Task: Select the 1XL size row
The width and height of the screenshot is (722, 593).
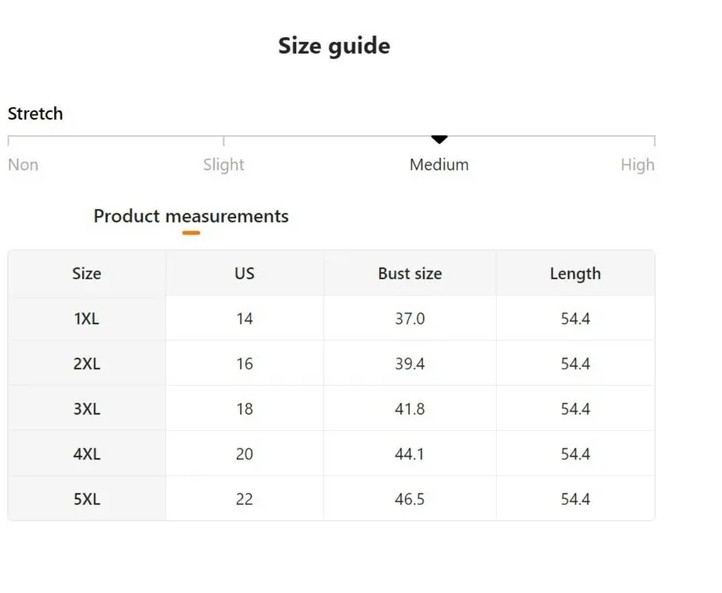Action: [331, 319]
